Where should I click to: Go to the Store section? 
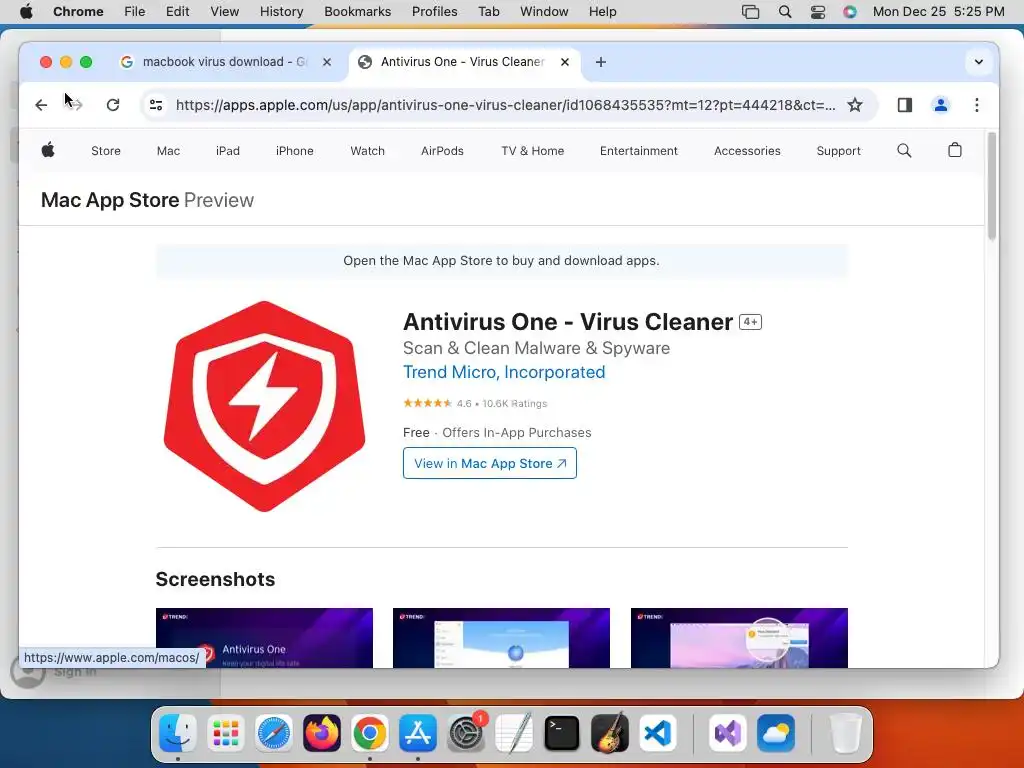tap(106, 151)
